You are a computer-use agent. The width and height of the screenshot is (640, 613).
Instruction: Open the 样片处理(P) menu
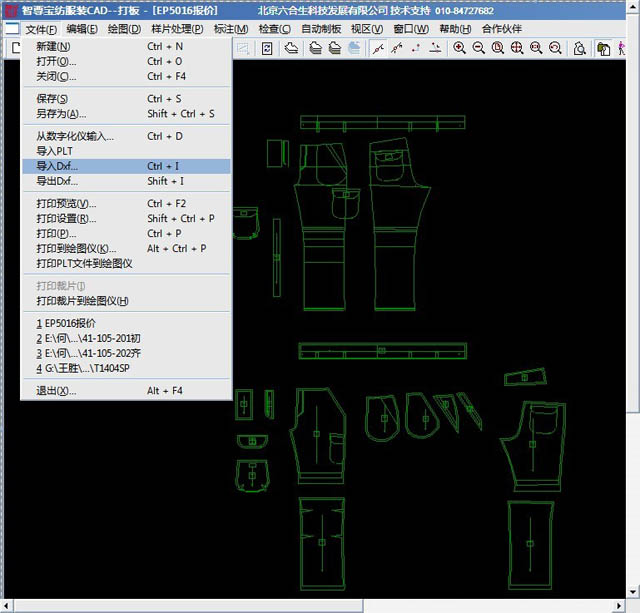177,29
